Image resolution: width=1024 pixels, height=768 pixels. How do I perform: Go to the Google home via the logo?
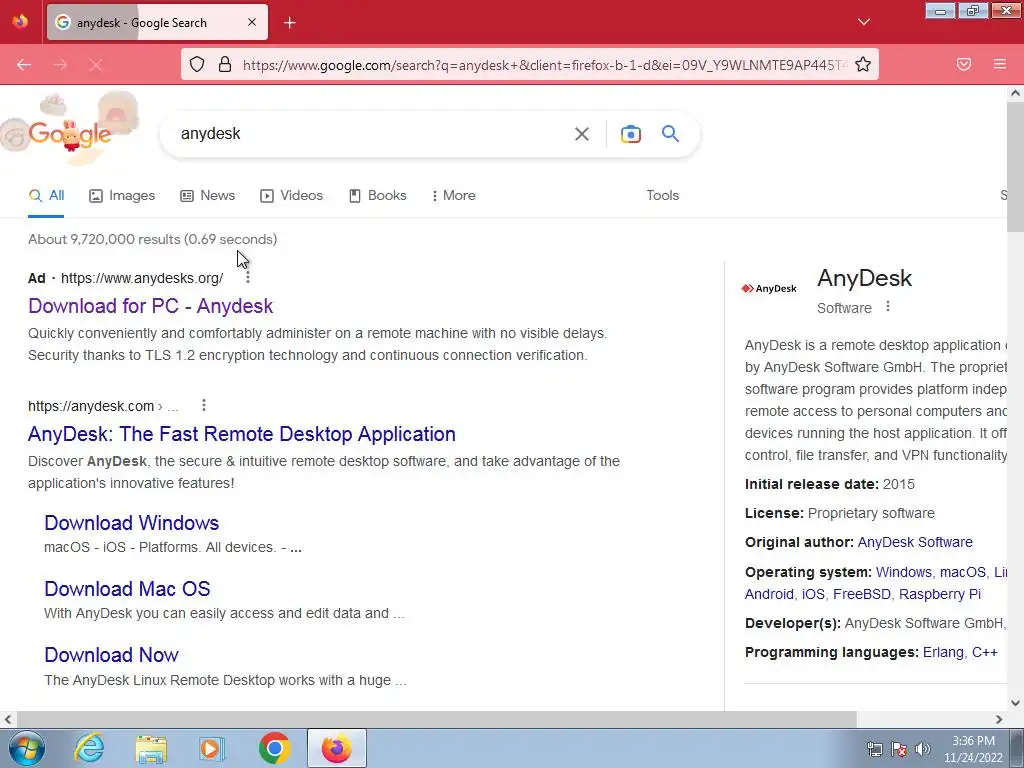pos(70,133)
